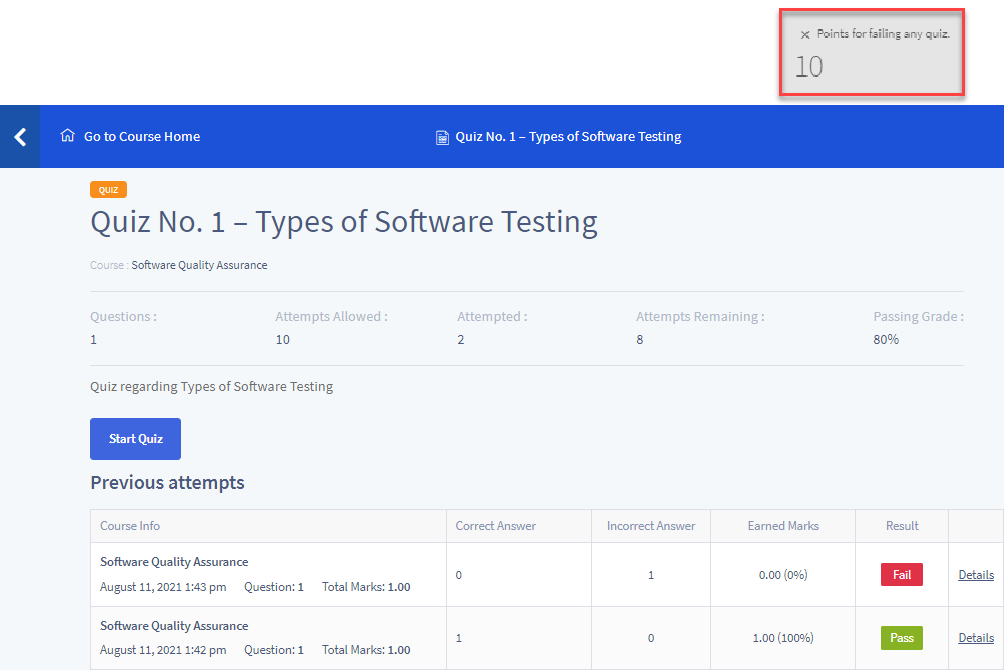This screenshot has width=1004, height=670.
Task: Select the Earned Marks column header
Action: [782, 526]
